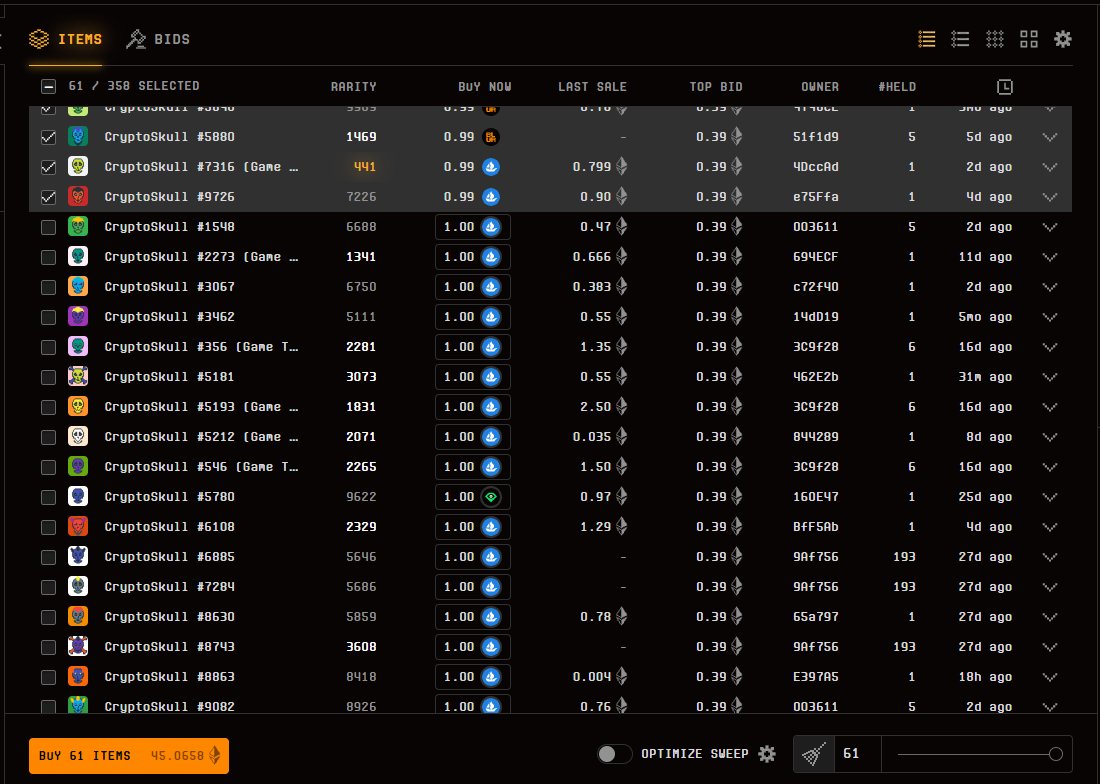The height and width of the screenshot is (784, 1100).
Task: Sort by Top Bid column header
Action: (716, 87)
